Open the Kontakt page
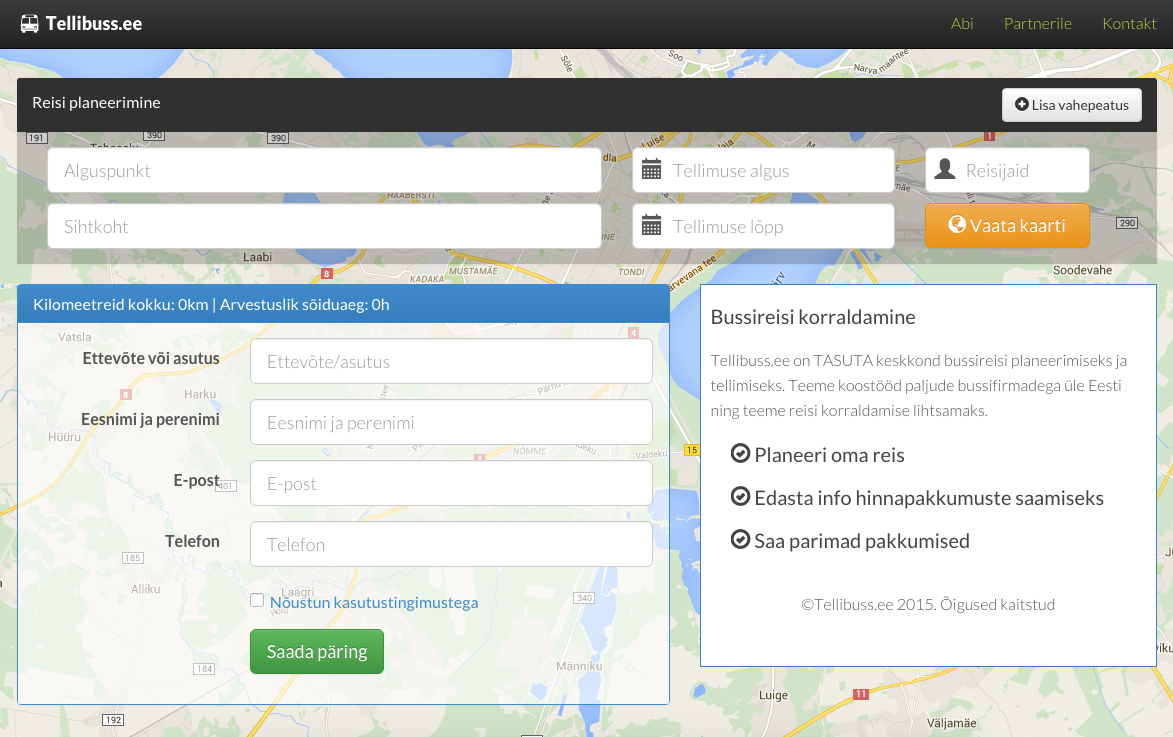Image resolution: width=1173 pixels, height=737 pixels. click(1129, 24)
